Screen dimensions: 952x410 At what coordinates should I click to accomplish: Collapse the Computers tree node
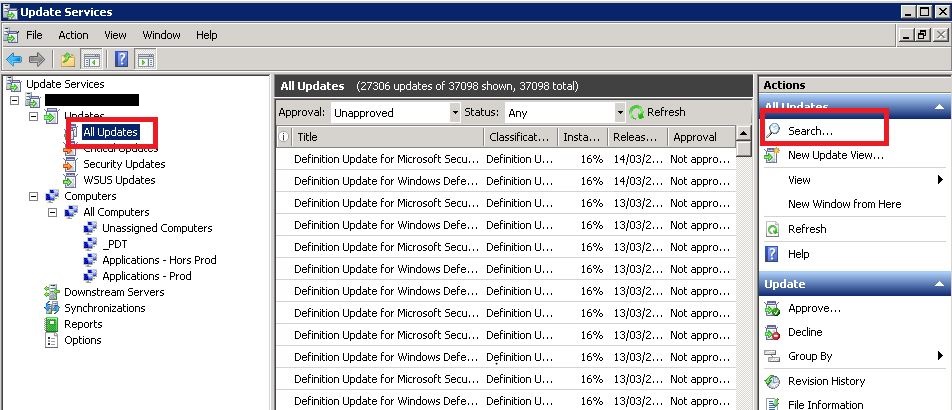coord(33,196)
